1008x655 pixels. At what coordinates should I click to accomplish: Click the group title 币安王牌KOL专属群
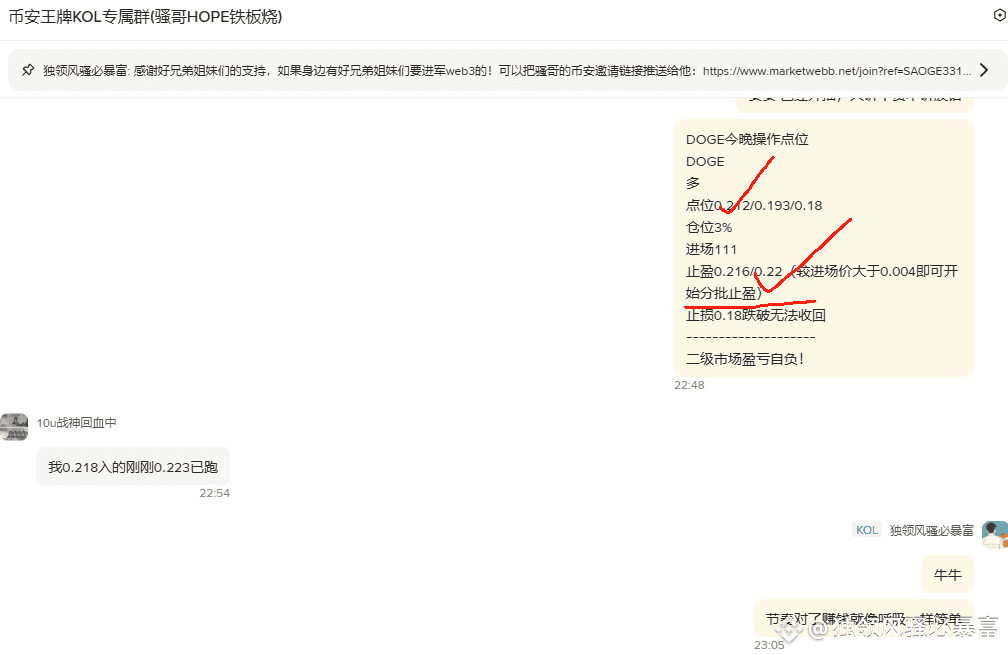tap(145, 17)
